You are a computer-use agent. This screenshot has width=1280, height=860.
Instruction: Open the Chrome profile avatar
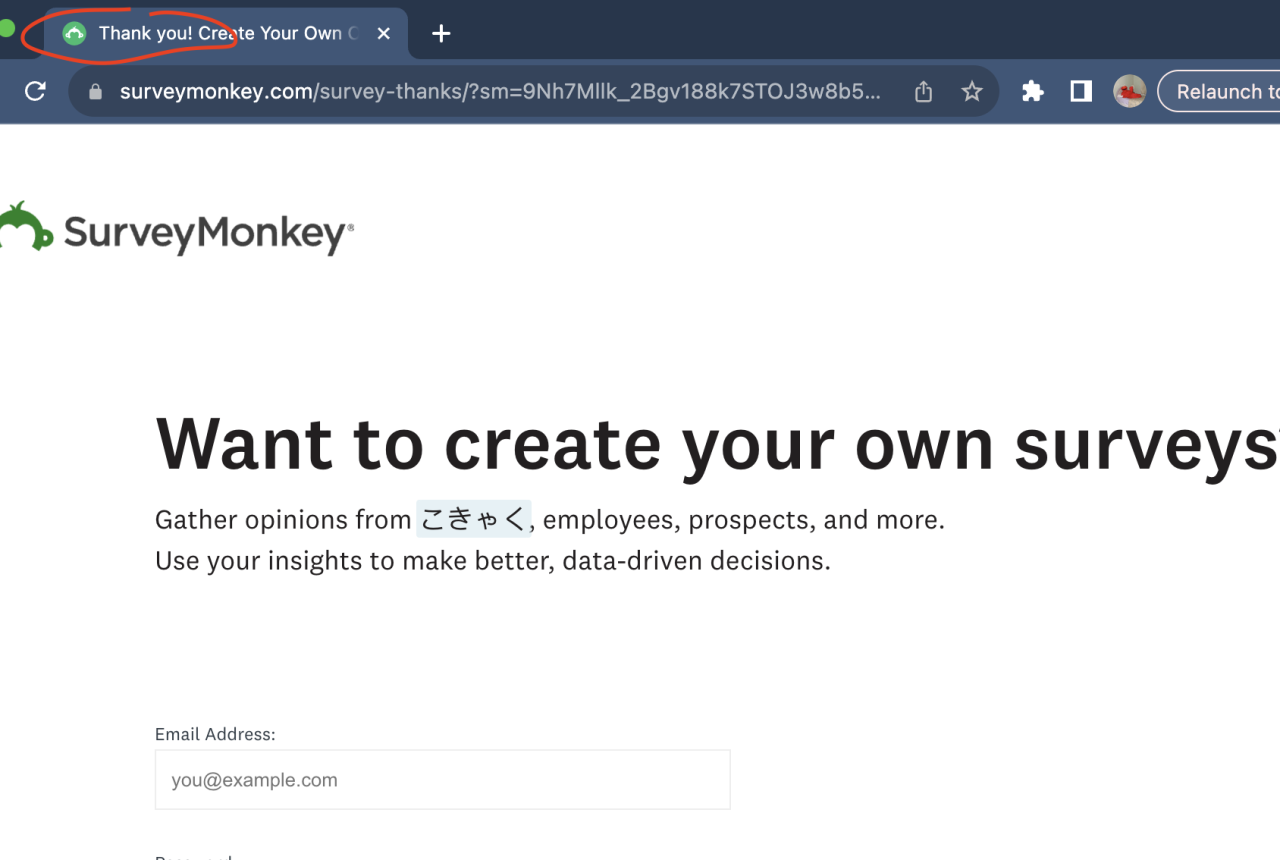click(1130, 92)
